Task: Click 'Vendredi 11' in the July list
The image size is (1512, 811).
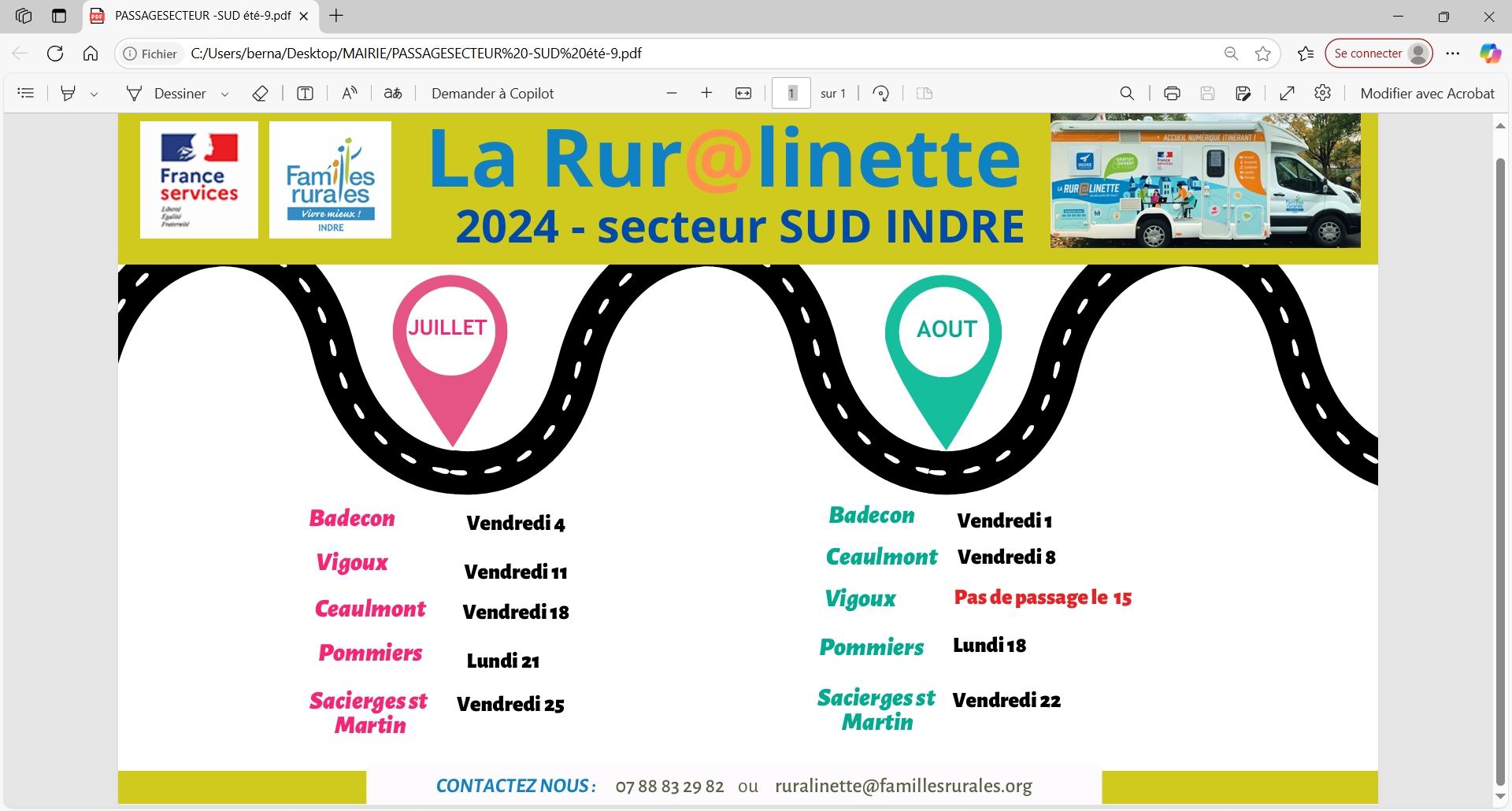Action: (516, 572)
